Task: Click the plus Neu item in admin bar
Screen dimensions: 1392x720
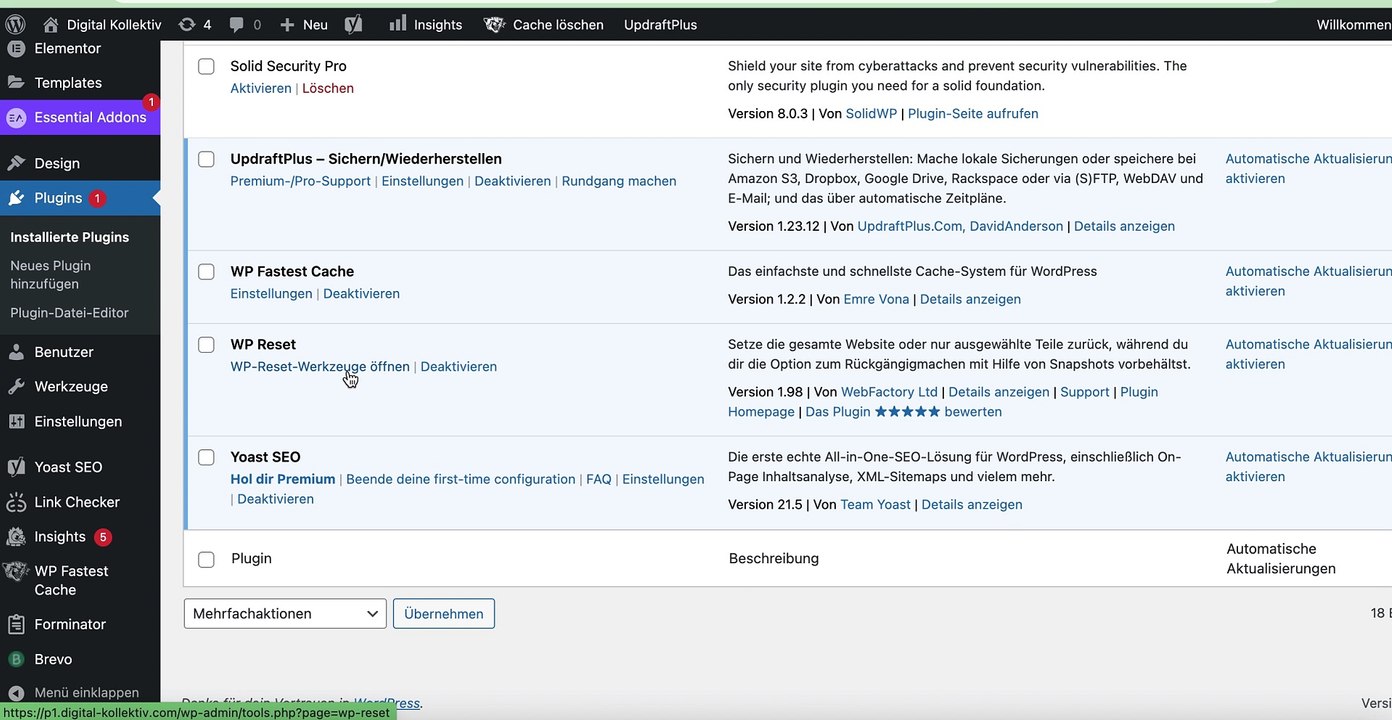Action: tap(303, 24)
